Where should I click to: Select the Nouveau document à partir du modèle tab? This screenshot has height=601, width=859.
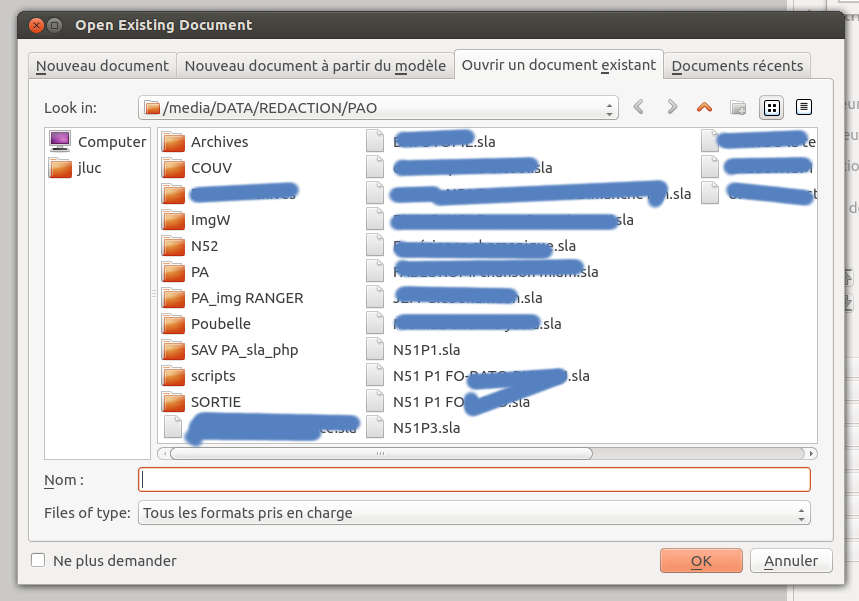(315, 66)
